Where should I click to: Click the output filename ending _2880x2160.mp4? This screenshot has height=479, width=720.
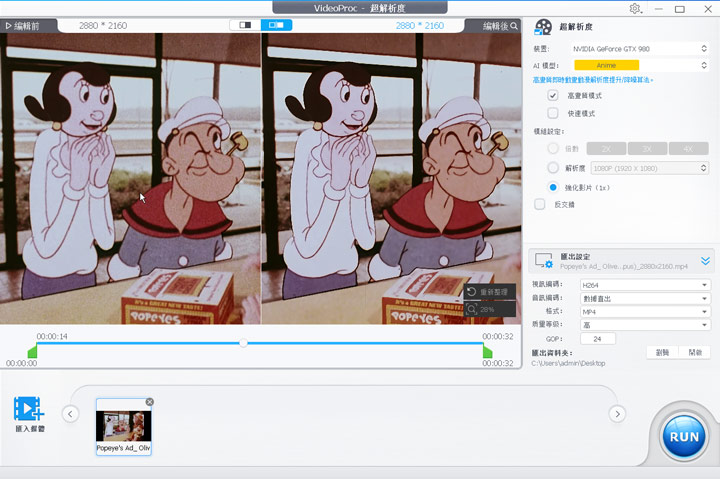[624, 266]
